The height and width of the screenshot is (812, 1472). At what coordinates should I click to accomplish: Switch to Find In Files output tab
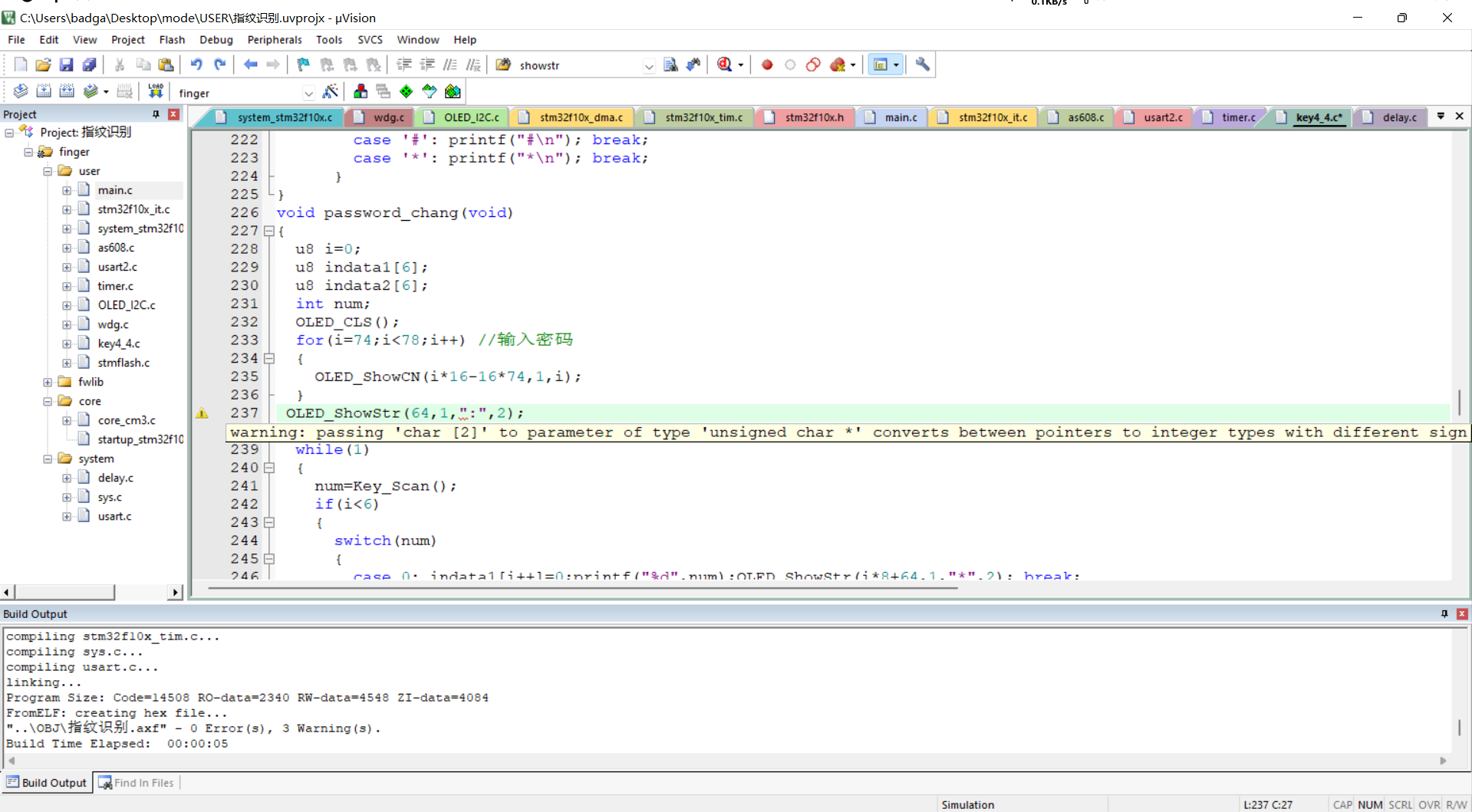[x=137, y=783]
